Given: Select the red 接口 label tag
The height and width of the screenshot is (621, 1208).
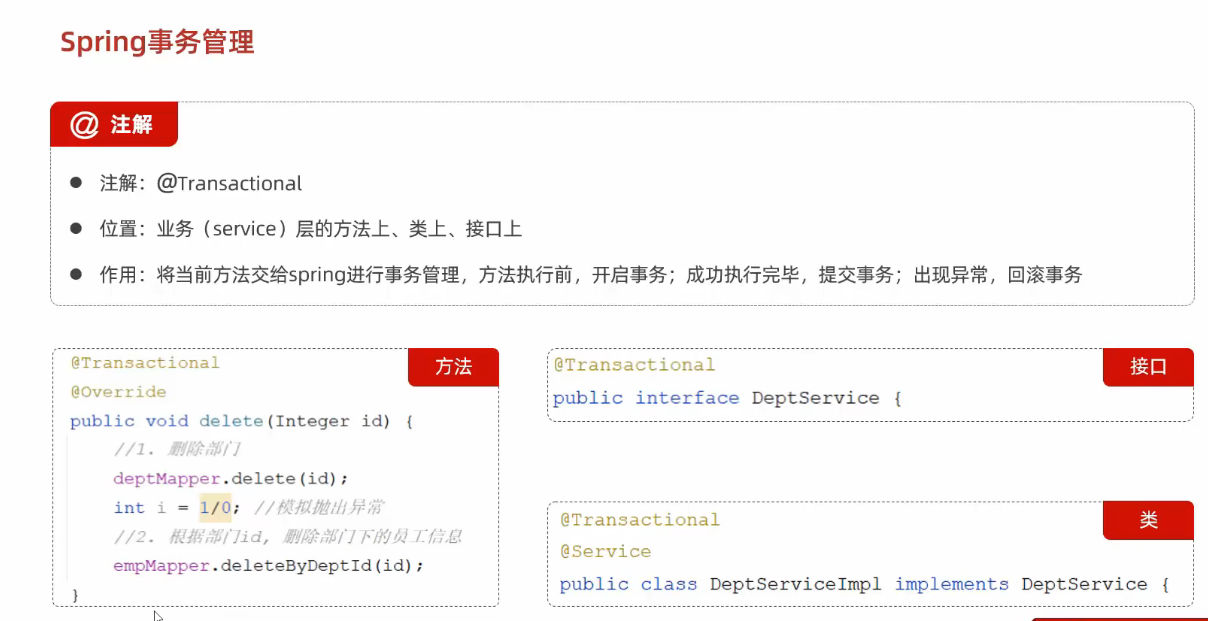Looking at the screenshot, I should coord(1148,367).
